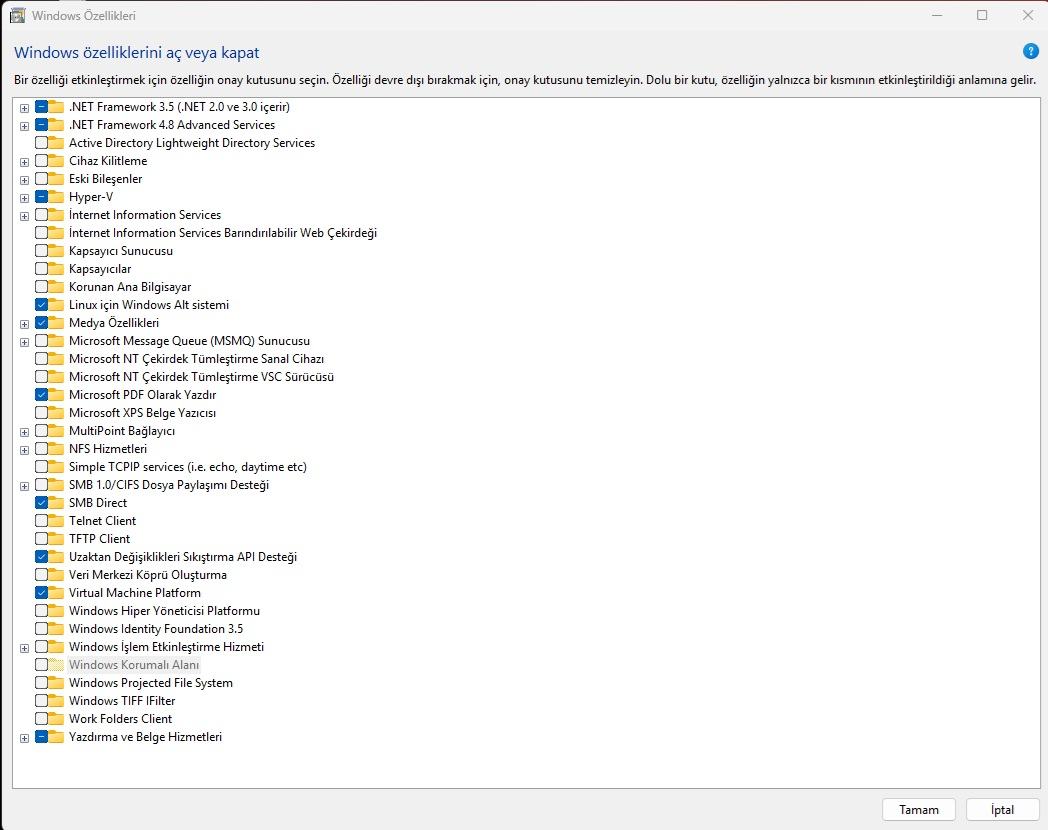
Task: Click the NFS Hizmetleri folder icon
Action: pyautogui.click(x=56, y=449)
